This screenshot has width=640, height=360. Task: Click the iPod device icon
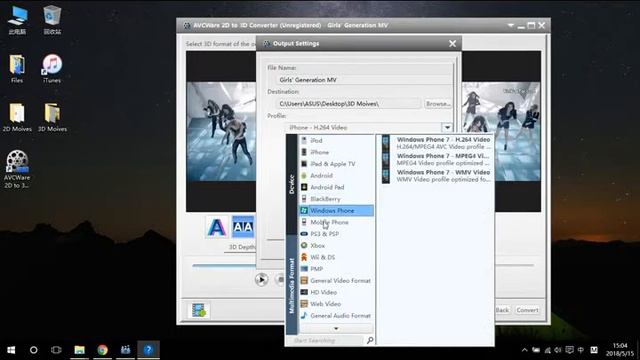(x=304, y=140)
